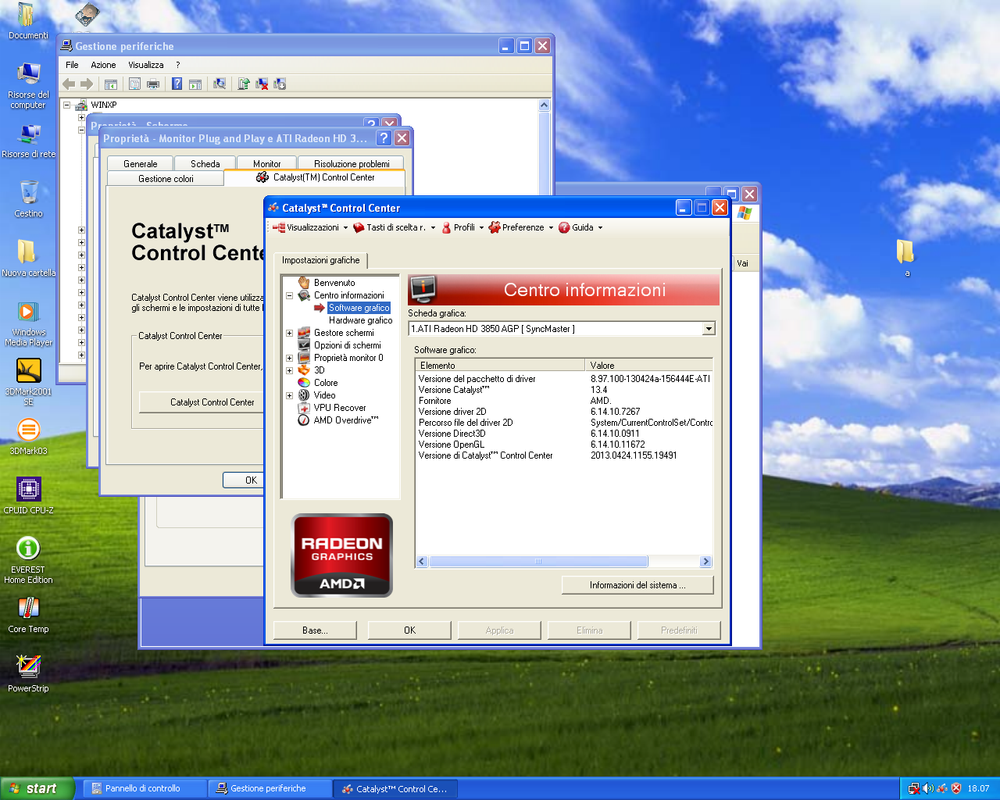Select the Video film reel icon
Viewport: 1000px width, 800px height.
pyautogui.click(x=304, y=395)
